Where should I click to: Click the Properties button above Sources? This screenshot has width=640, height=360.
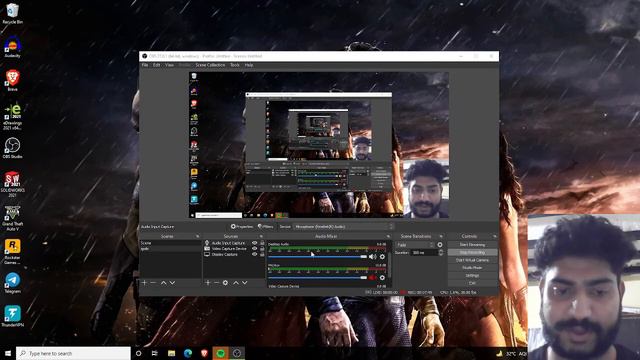242,227
